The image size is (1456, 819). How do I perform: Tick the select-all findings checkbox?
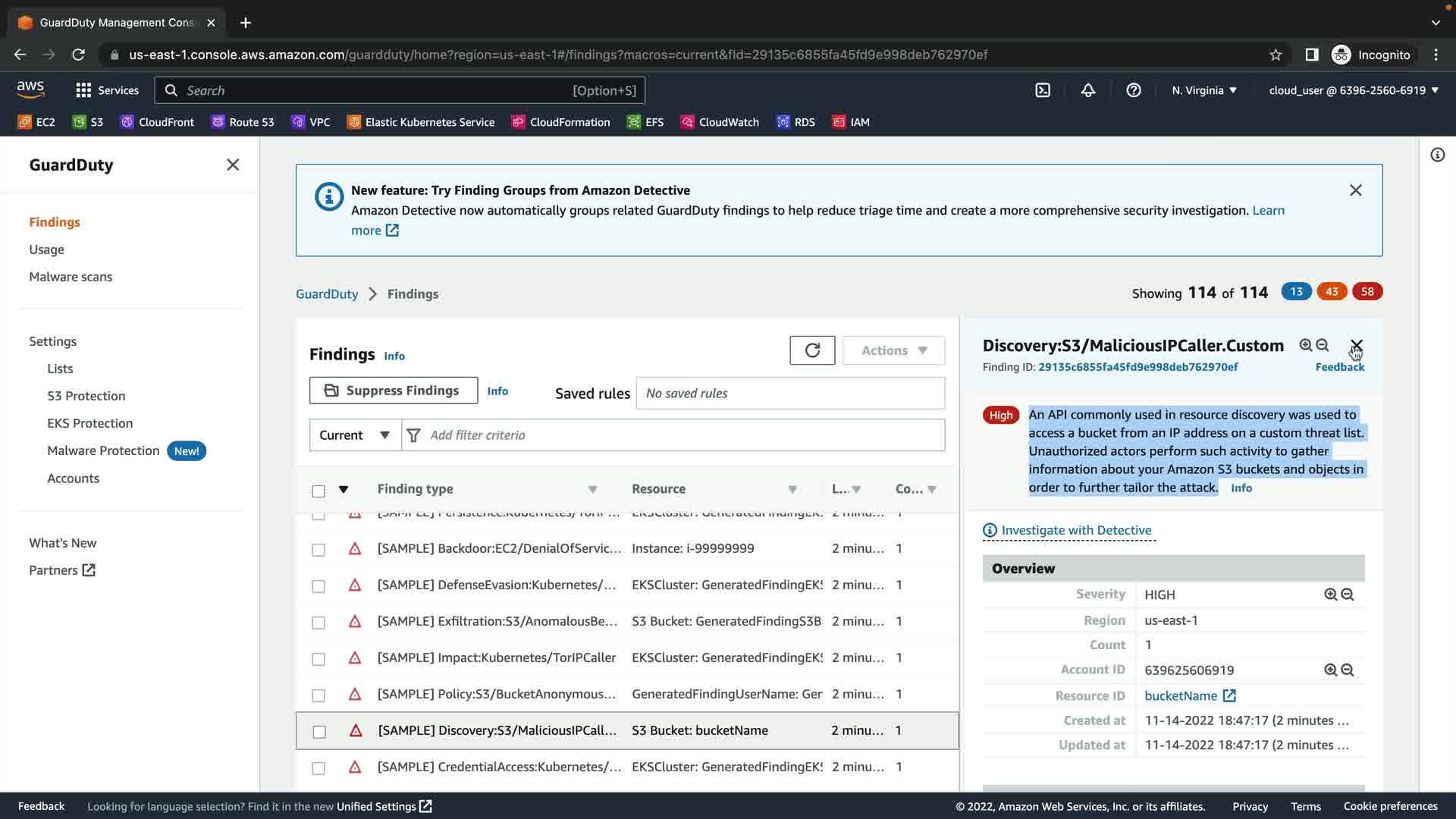point(318,491)
